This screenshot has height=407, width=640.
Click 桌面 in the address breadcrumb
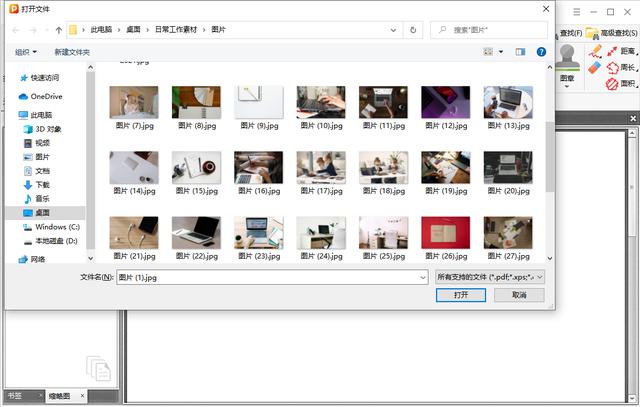click(x=133, y=30)
